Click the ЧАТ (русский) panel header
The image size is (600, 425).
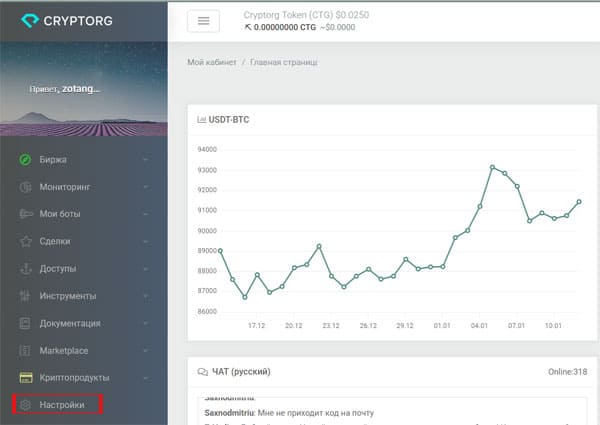coord(240,371)
